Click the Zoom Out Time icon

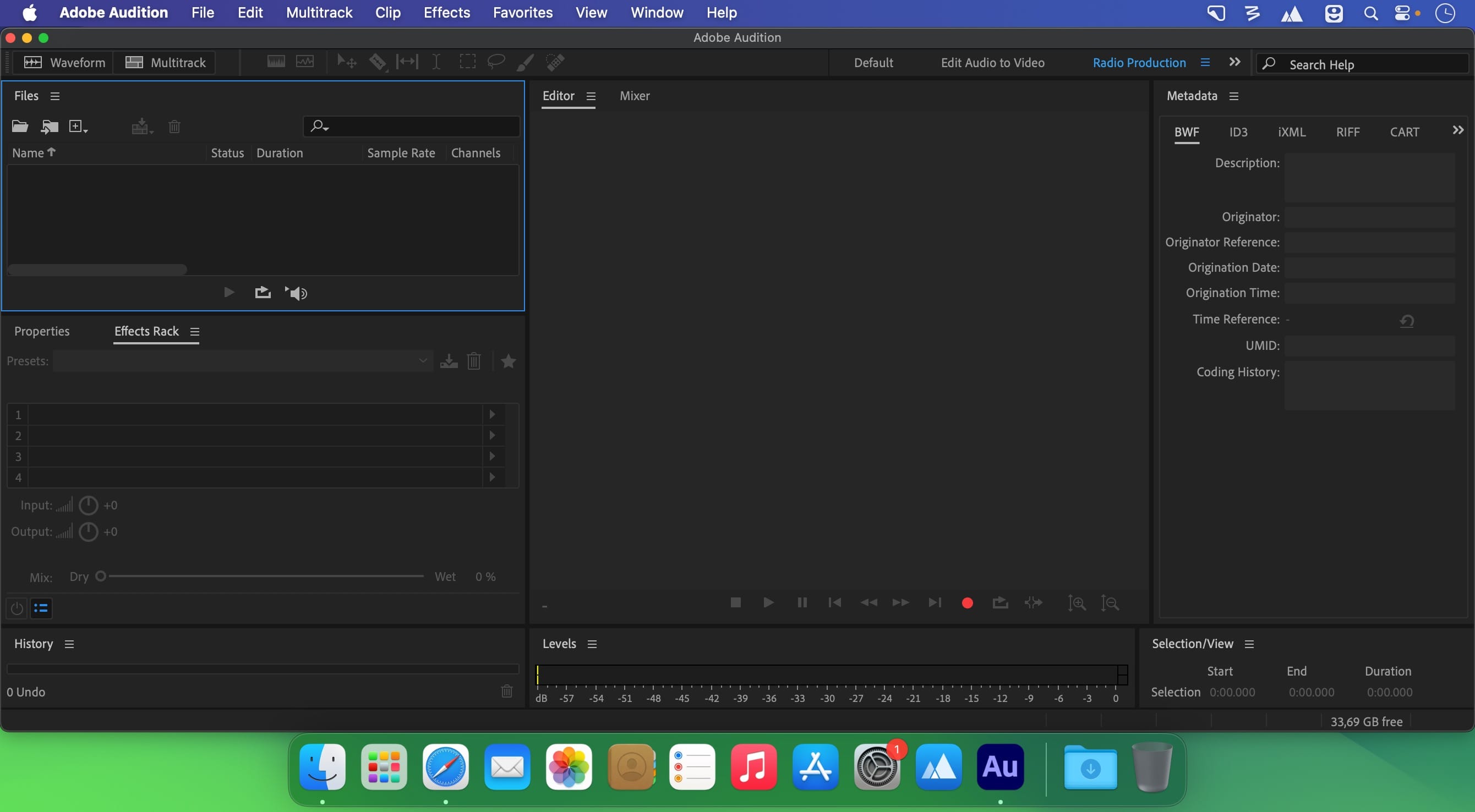(x=1110, y=602)
